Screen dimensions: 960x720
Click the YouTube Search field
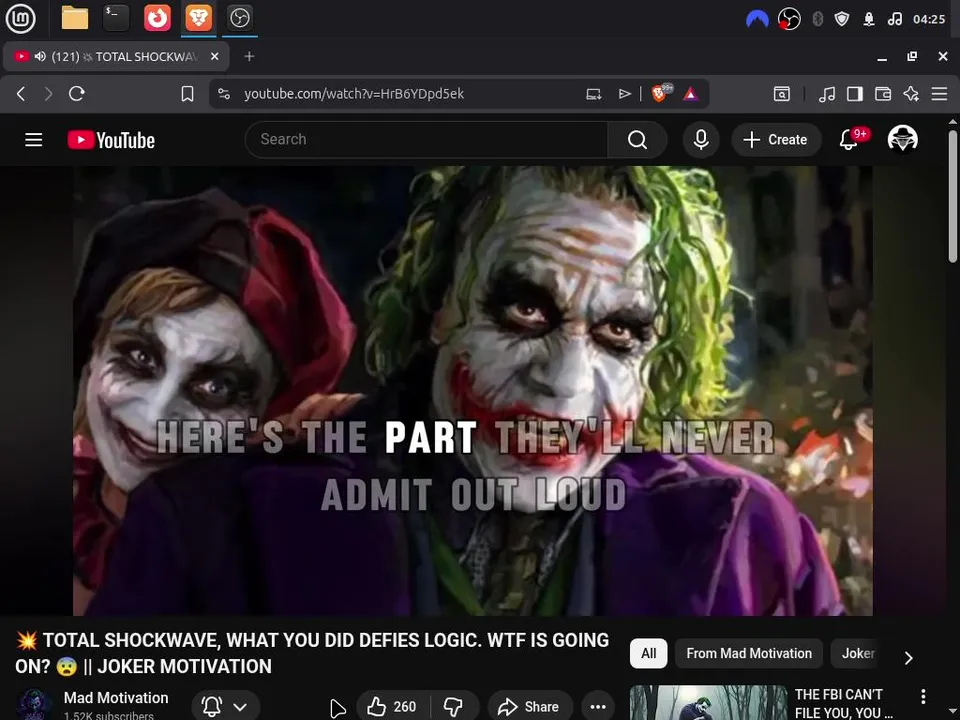point(427,140)
